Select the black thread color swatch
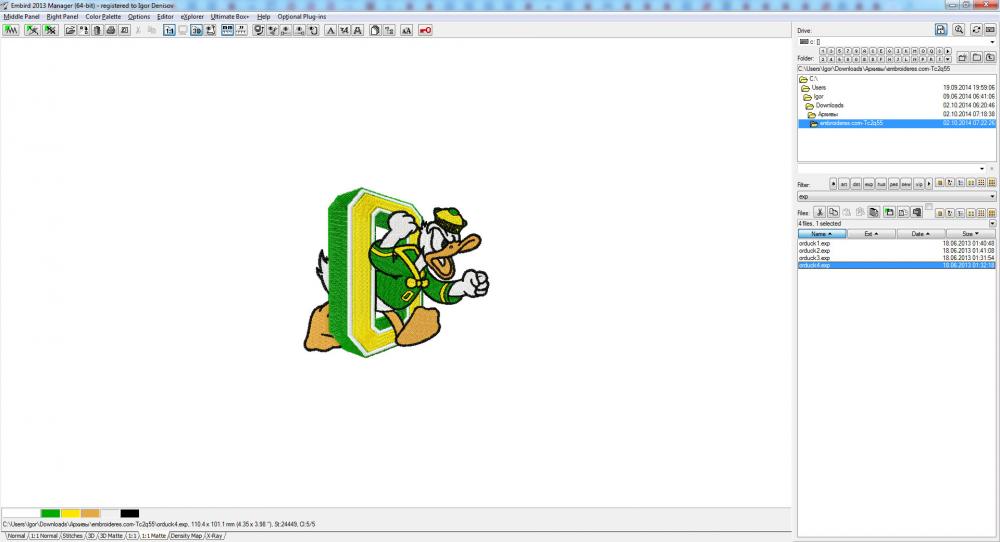This screenshot has width=1000, height=542. click(x=129, y=513)
